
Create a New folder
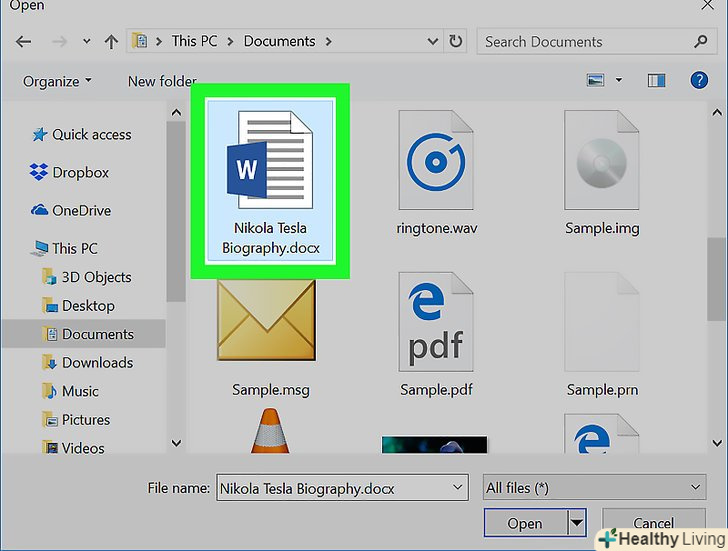[x=162, y=81]
